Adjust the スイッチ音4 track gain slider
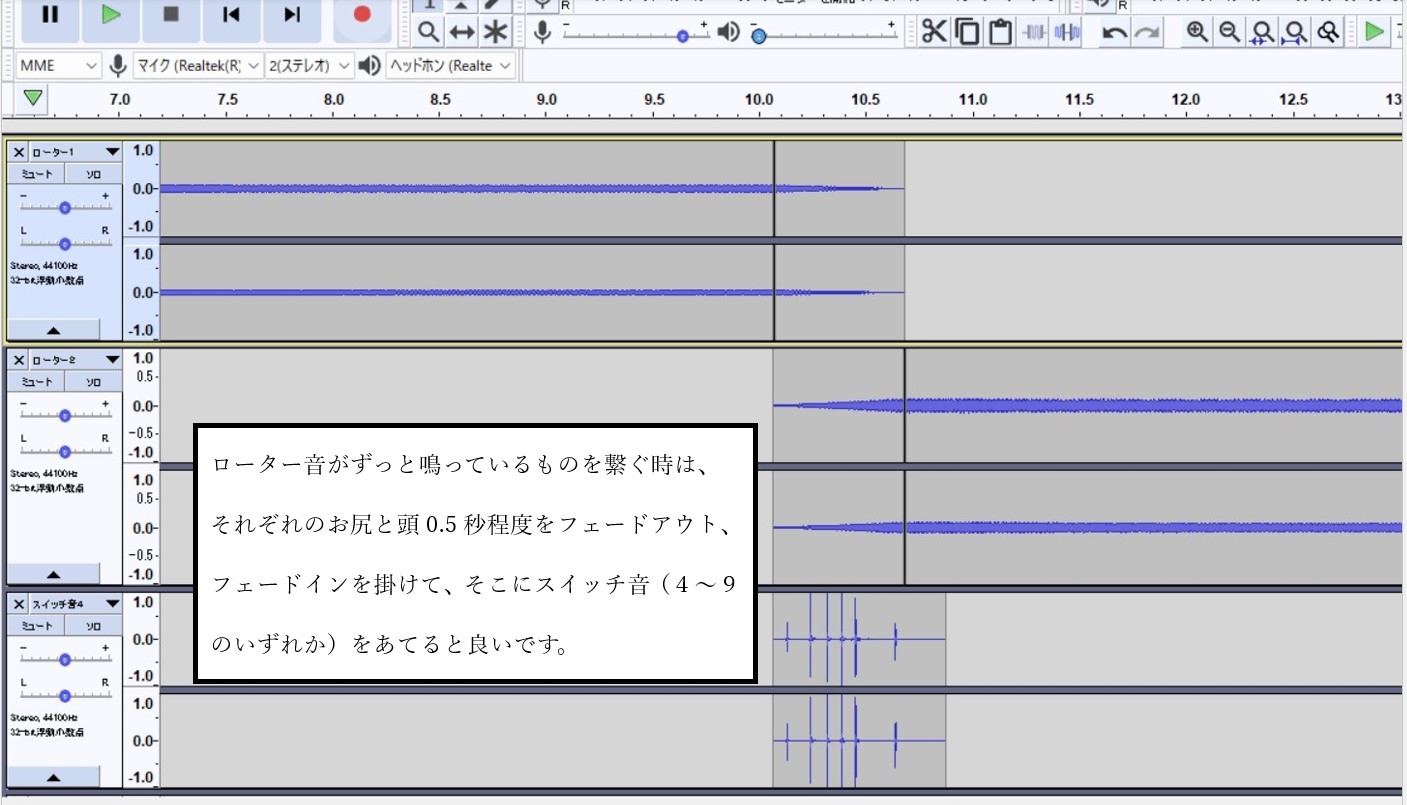The width and height of the screenshot is (1407, 805). point(65,659)
